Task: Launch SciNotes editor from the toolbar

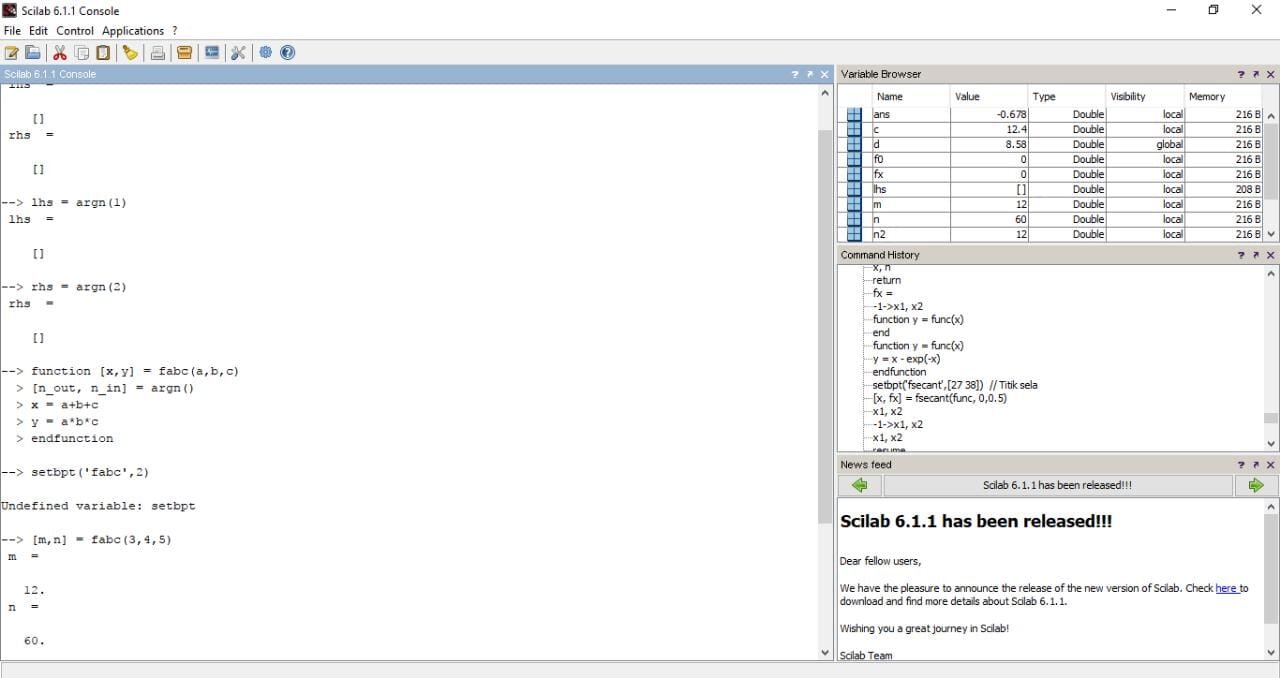Action: tap(12, 53)
